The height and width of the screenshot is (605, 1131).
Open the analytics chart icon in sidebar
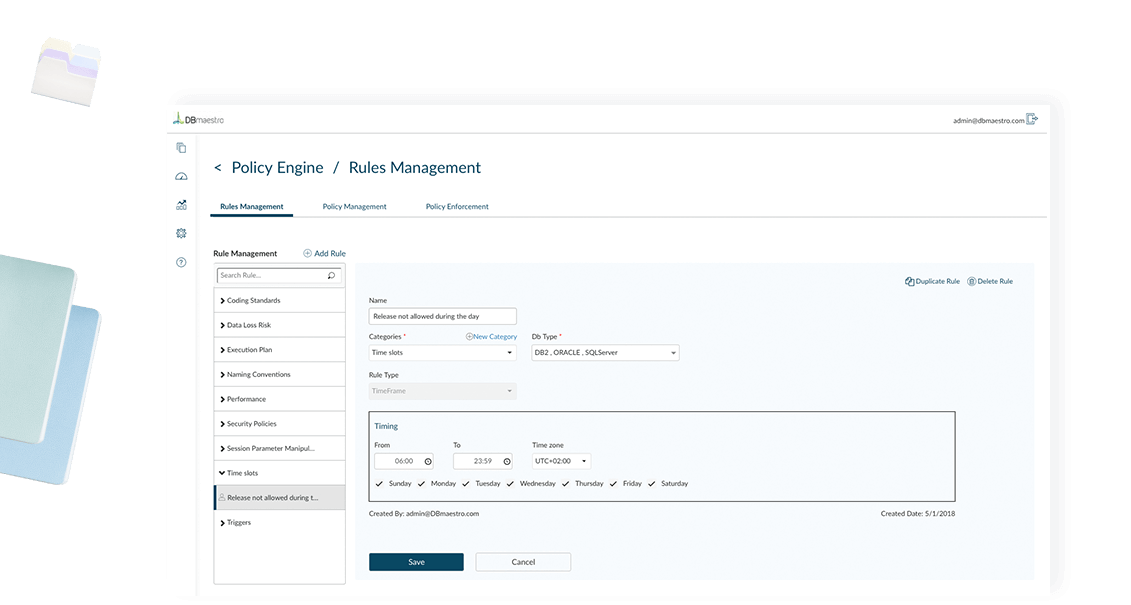(181, 205)
